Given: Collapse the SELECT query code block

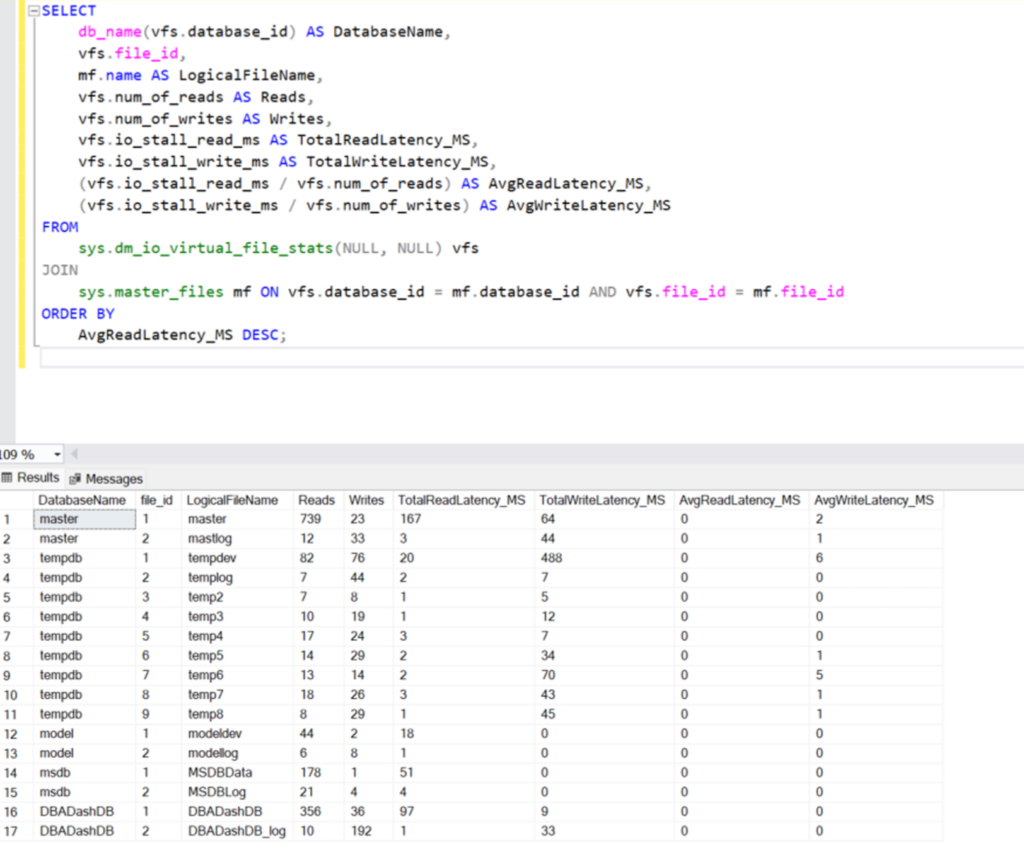Looking at the screenshot, I should (35, 11).
